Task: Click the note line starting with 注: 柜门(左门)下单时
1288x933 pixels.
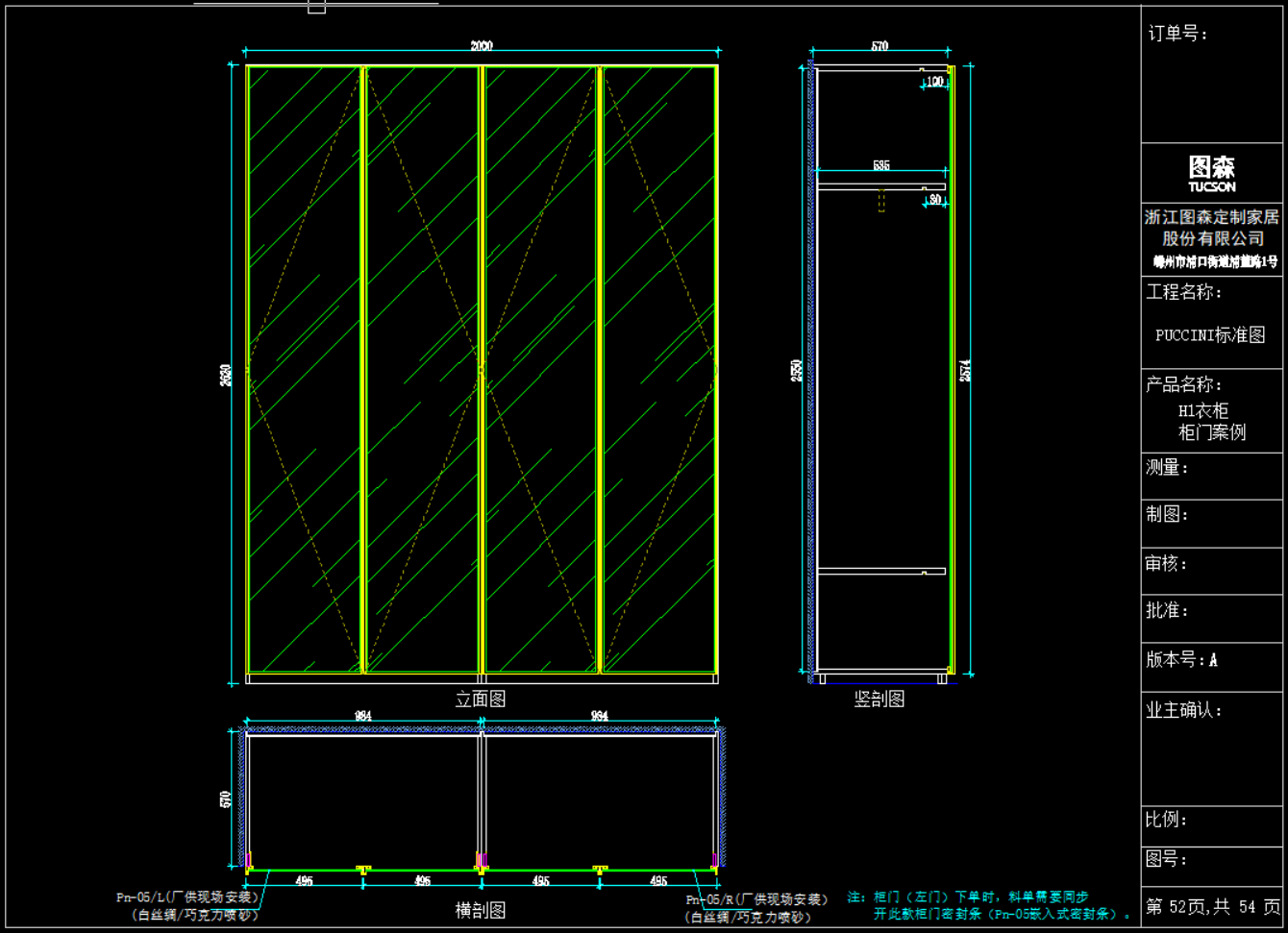Action: pyautogui.click(x=967, y=897)
